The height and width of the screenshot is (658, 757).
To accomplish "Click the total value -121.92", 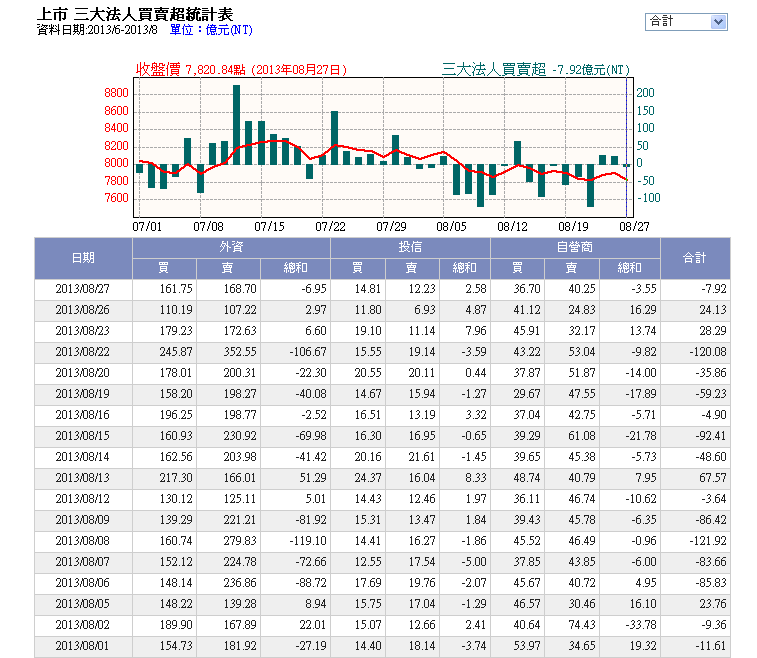I will pyautogui.click(x=708, y=541).
